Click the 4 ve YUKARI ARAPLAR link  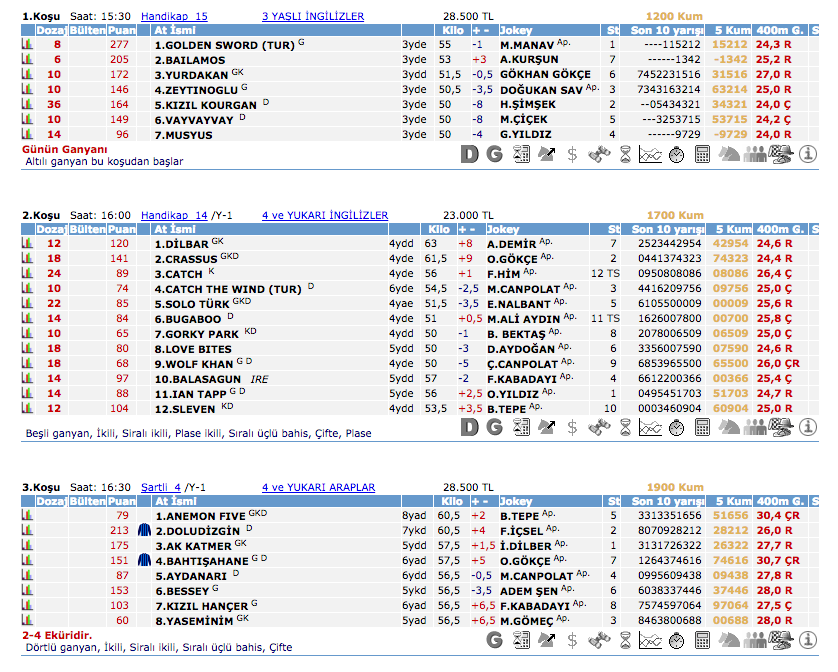318,487
